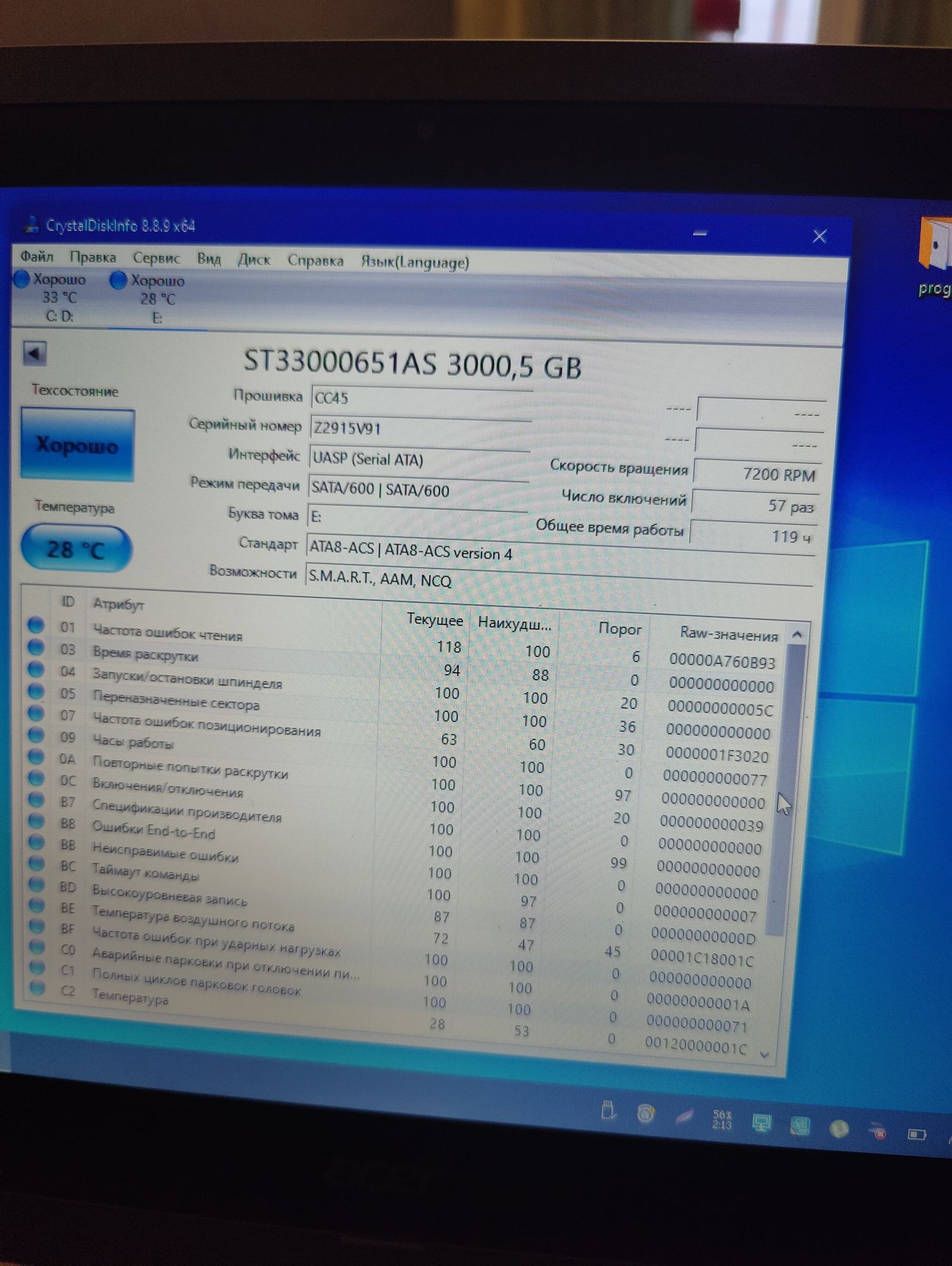
Task: Close the CrystalDiskInfo window
Action: tap(819, 236)
